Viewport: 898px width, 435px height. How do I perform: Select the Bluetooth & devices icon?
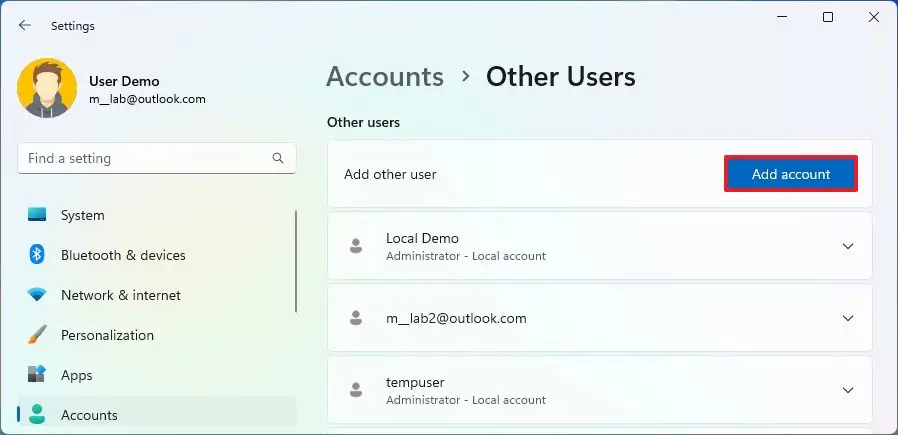(x=37, y=255)
